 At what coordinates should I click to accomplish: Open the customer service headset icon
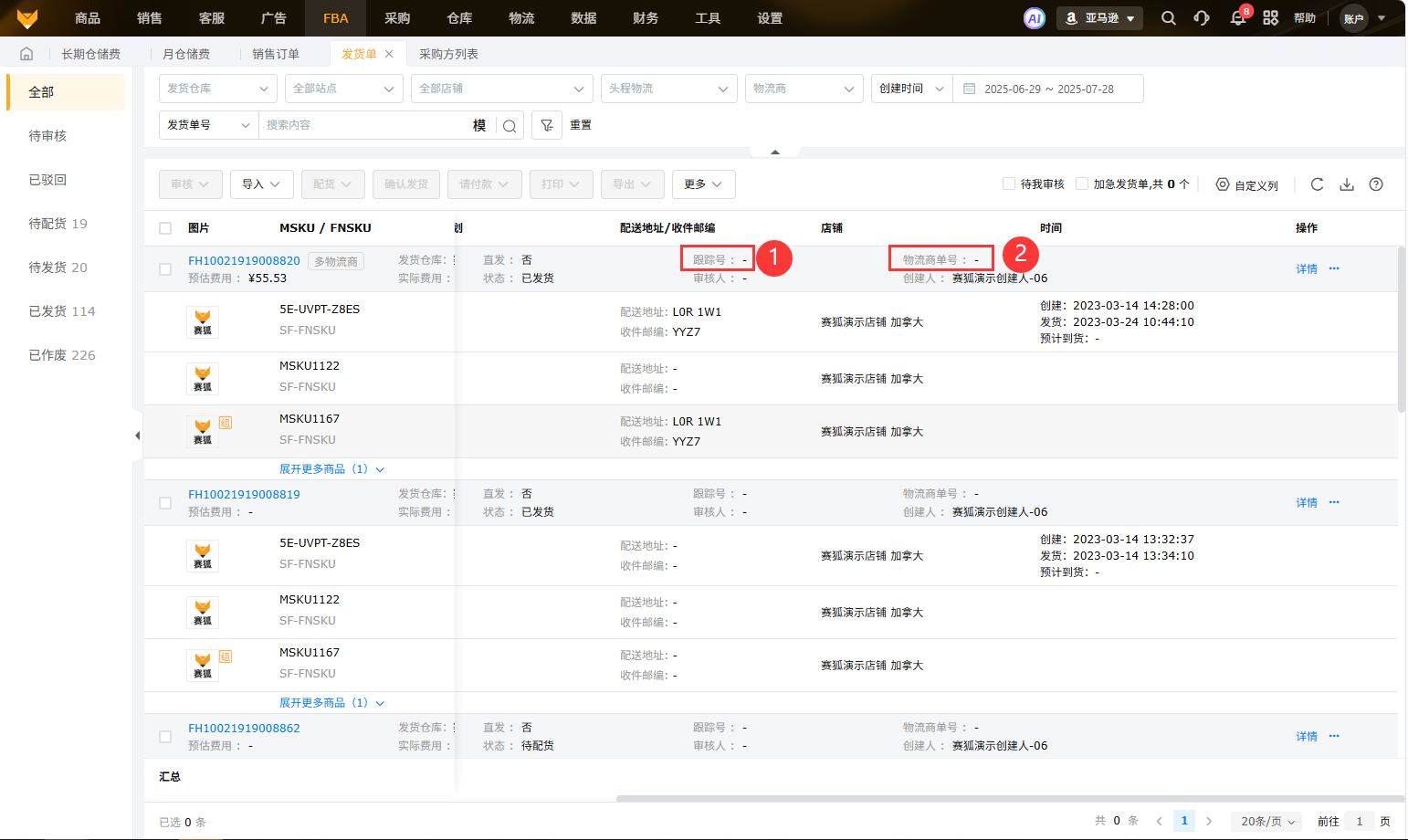pyautogui.click(x=1202, y=18)
